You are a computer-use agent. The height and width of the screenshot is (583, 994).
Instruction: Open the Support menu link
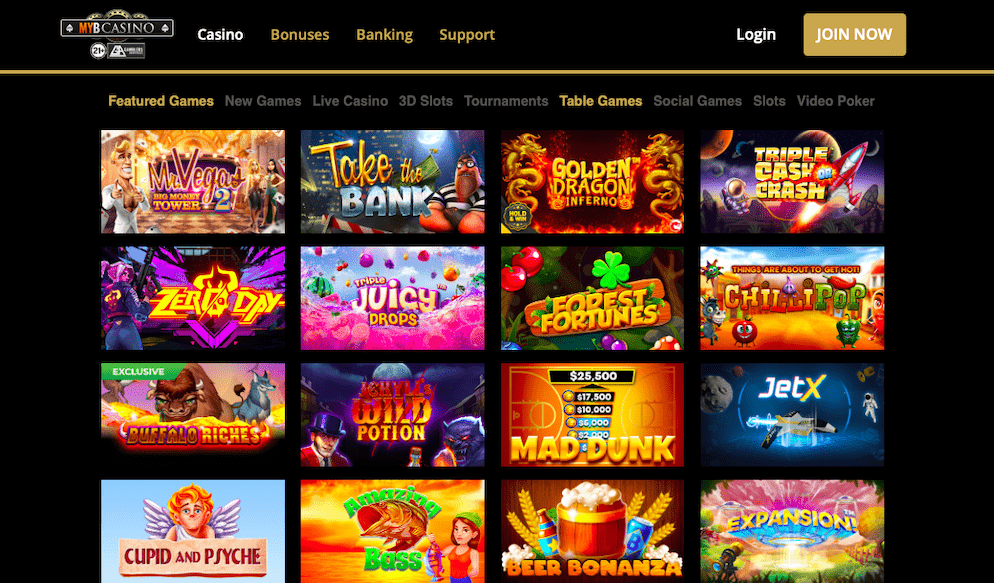tap(467, 34)
